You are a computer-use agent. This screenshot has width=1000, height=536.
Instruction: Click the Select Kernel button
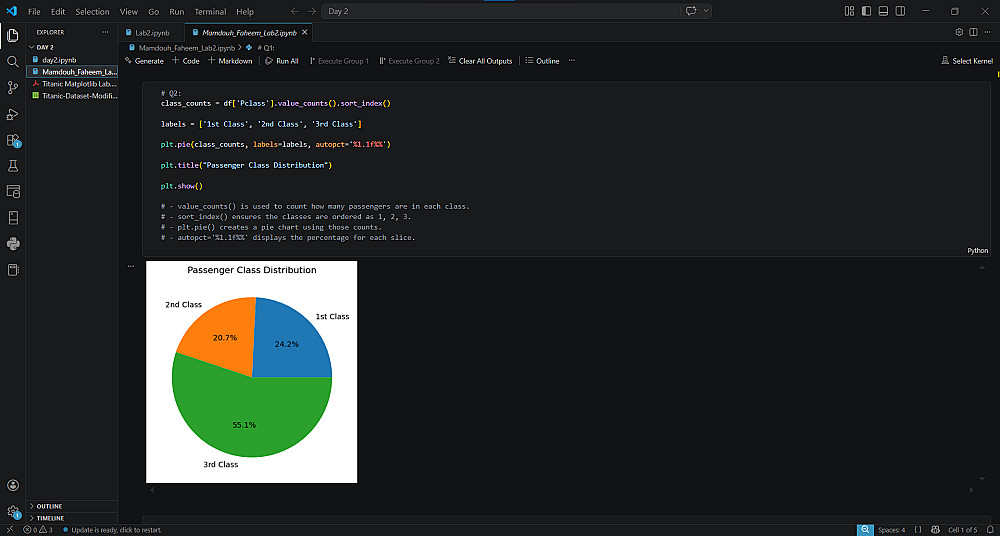967,61
